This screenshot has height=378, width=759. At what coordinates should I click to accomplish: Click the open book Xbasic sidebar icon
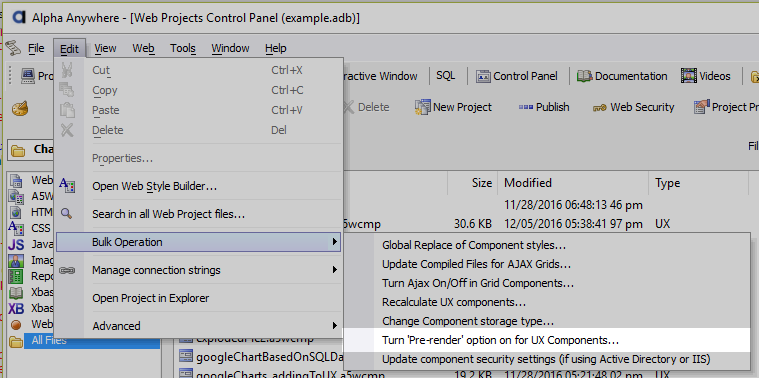(x=16, y=292)
